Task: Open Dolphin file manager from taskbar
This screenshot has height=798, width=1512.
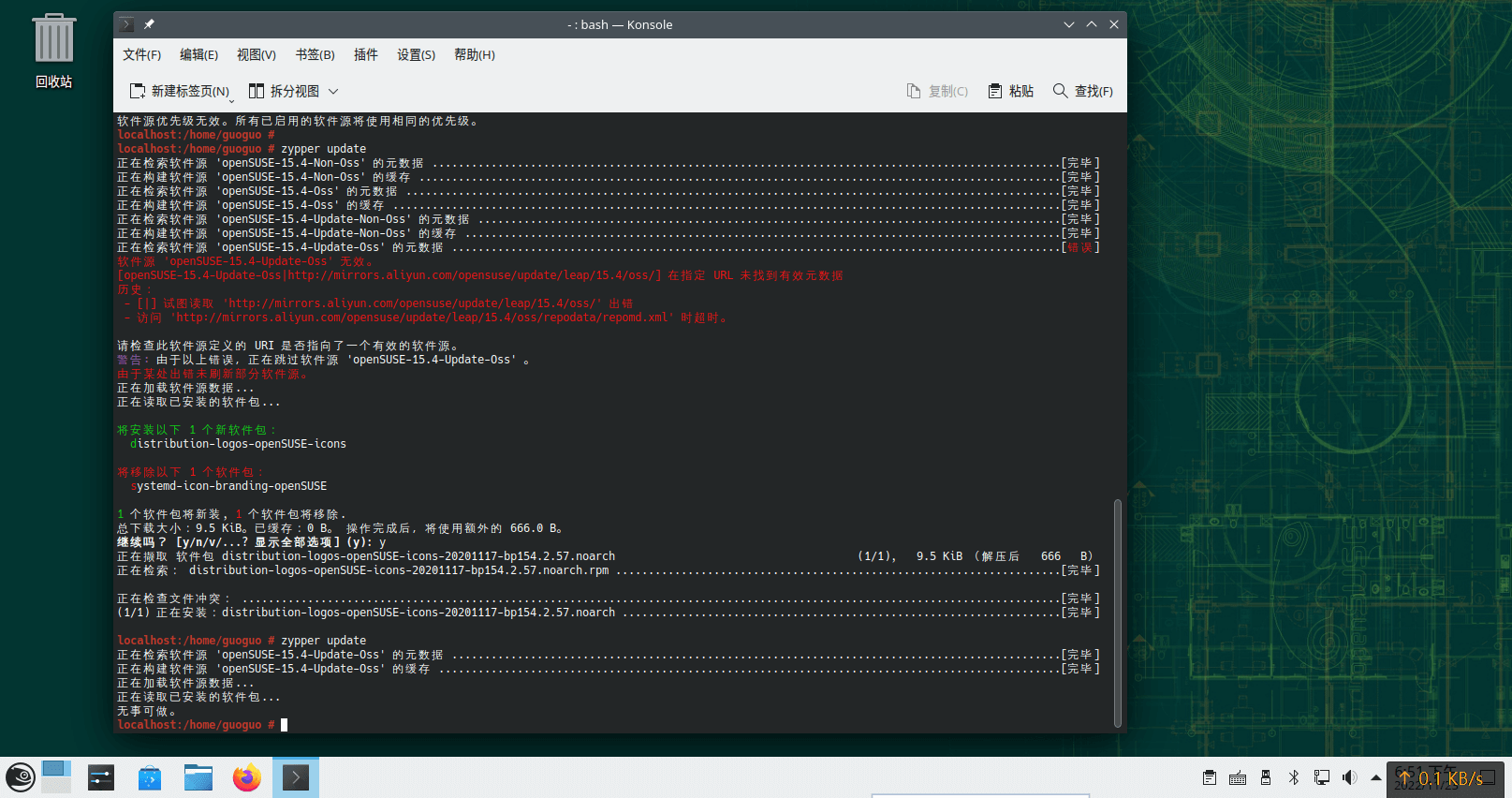Action: click(x=198, y=777)
